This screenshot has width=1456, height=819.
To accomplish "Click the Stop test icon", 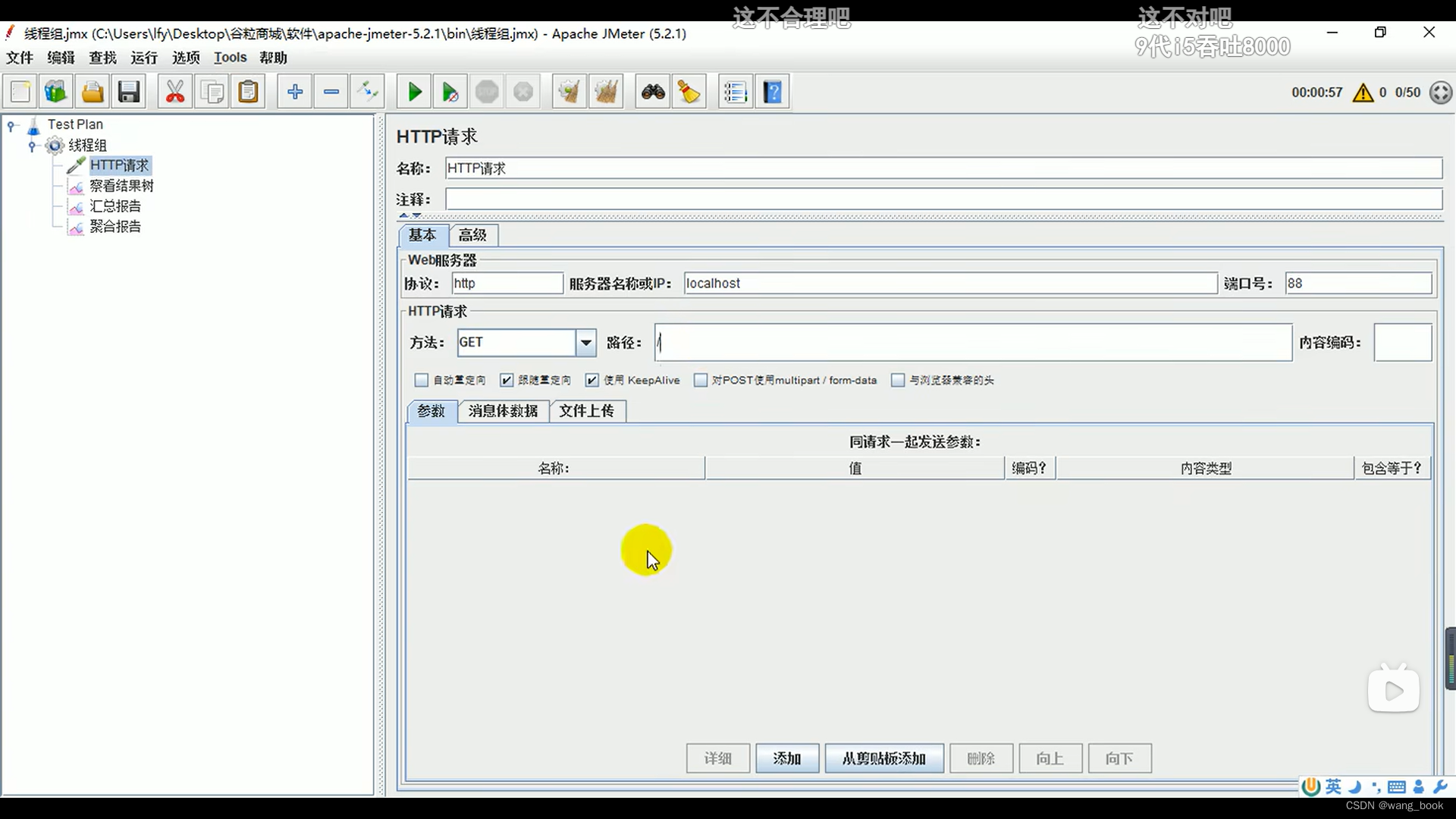I will pos(487,92).
